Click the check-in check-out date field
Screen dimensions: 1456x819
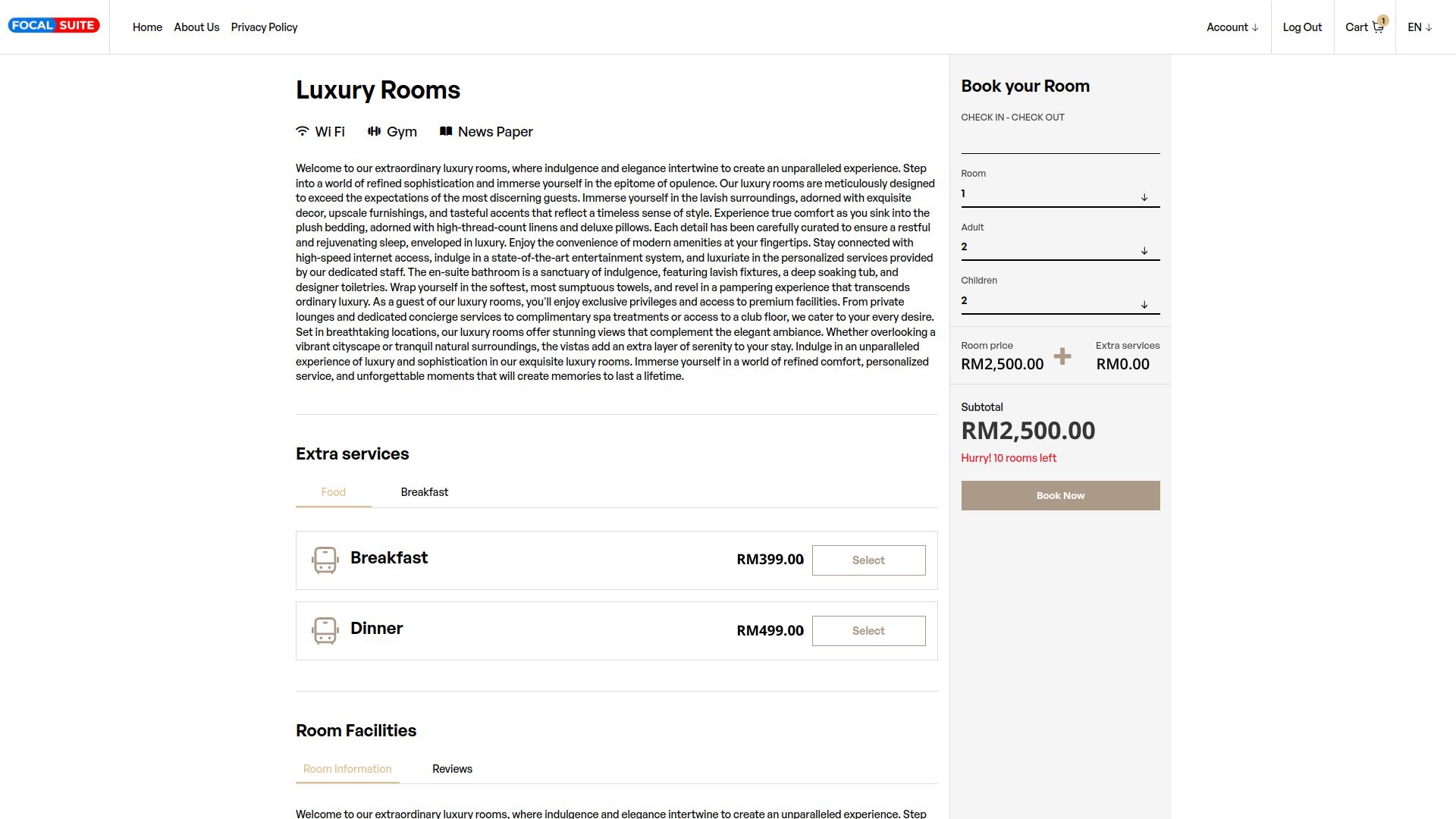[1060, 141]
